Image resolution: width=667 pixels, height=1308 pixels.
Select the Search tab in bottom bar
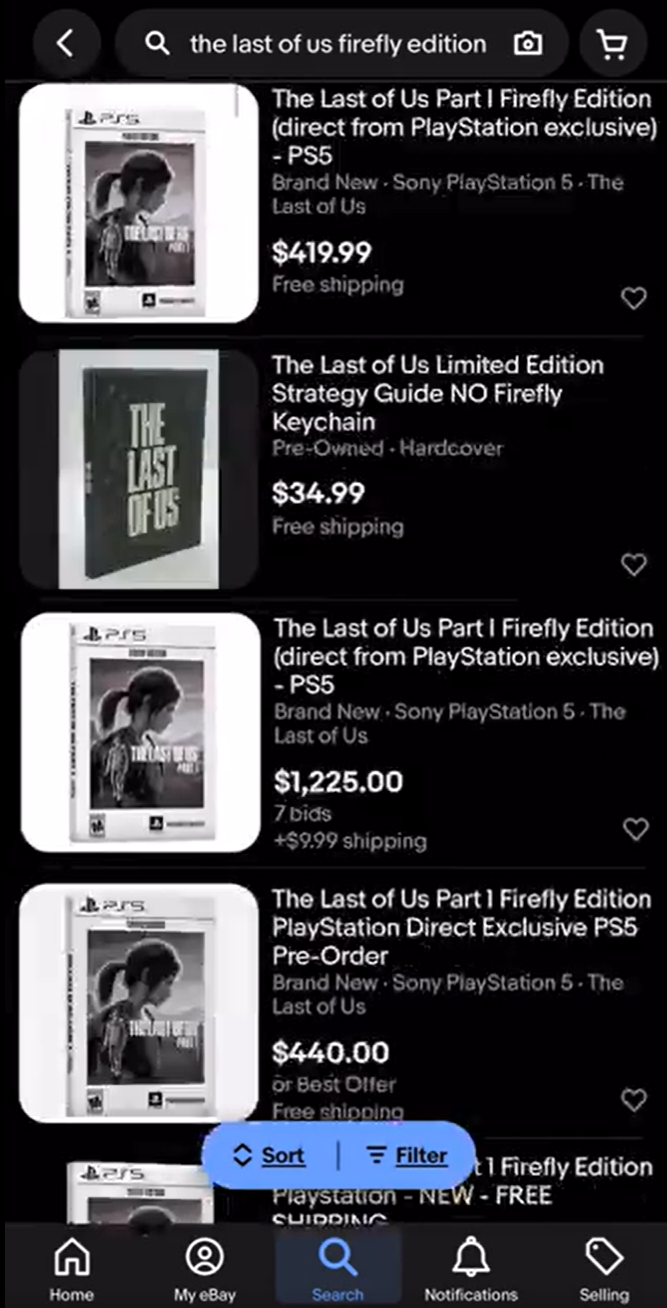[x=337, y=1268]
